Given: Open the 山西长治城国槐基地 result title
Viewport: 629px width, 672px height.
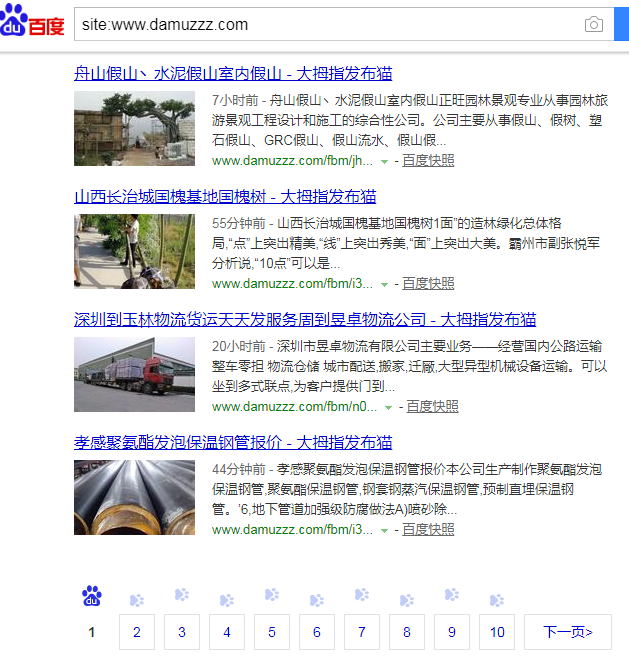Looking at the screenshot, I should click(224, 196).
